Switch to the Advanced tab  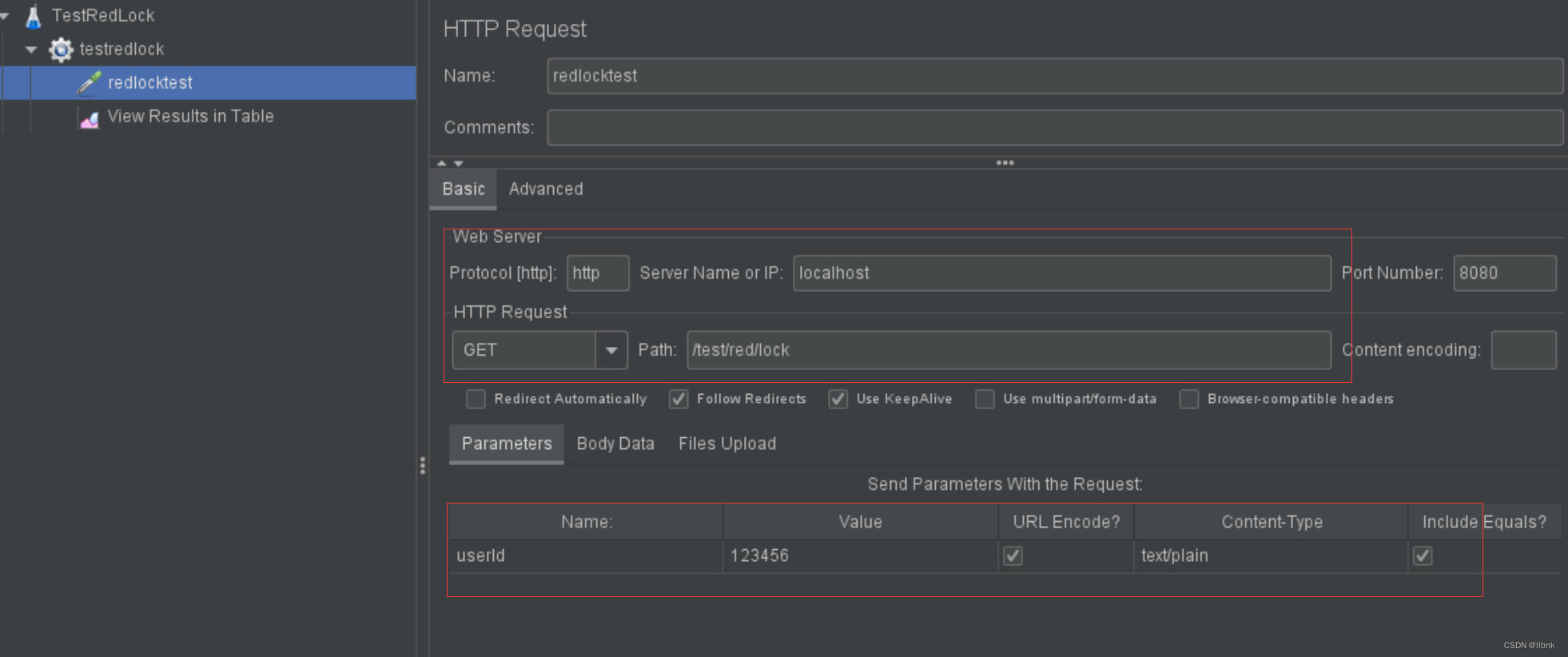[x=546, y=189]
